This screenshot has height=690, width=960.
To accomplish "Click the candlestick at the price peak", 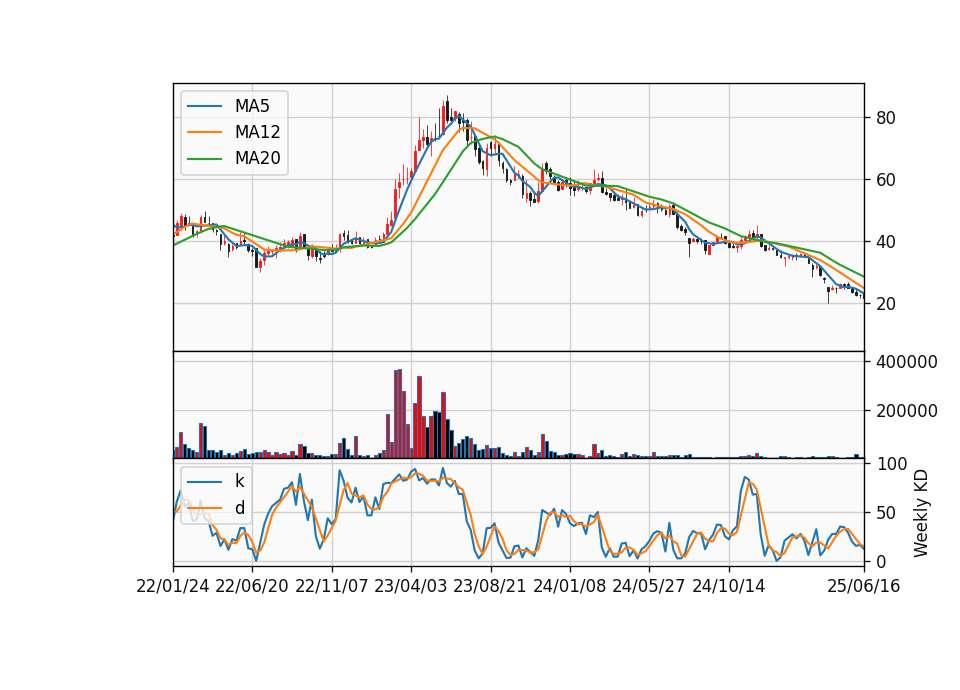I will point(448,110).
